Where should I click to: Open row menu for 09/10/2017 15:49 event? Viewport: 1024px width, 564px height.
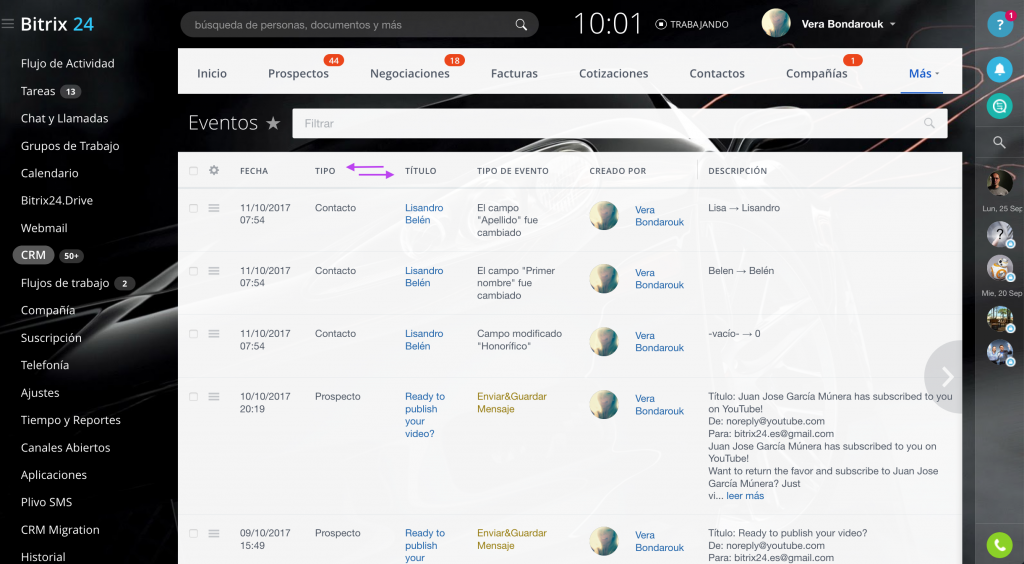214,533
